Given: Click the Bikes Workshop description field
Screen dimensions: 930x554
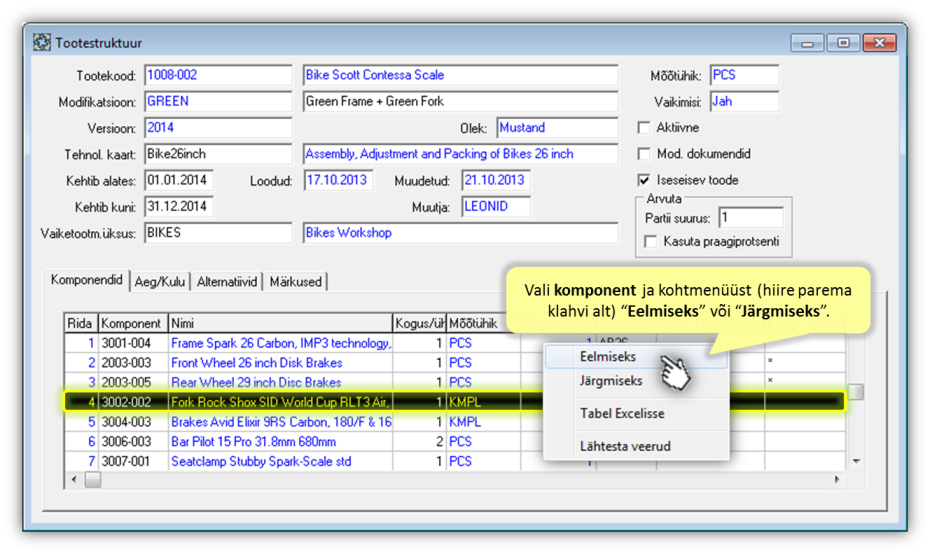Looking at the screenshot, I should tap(460, 233).
